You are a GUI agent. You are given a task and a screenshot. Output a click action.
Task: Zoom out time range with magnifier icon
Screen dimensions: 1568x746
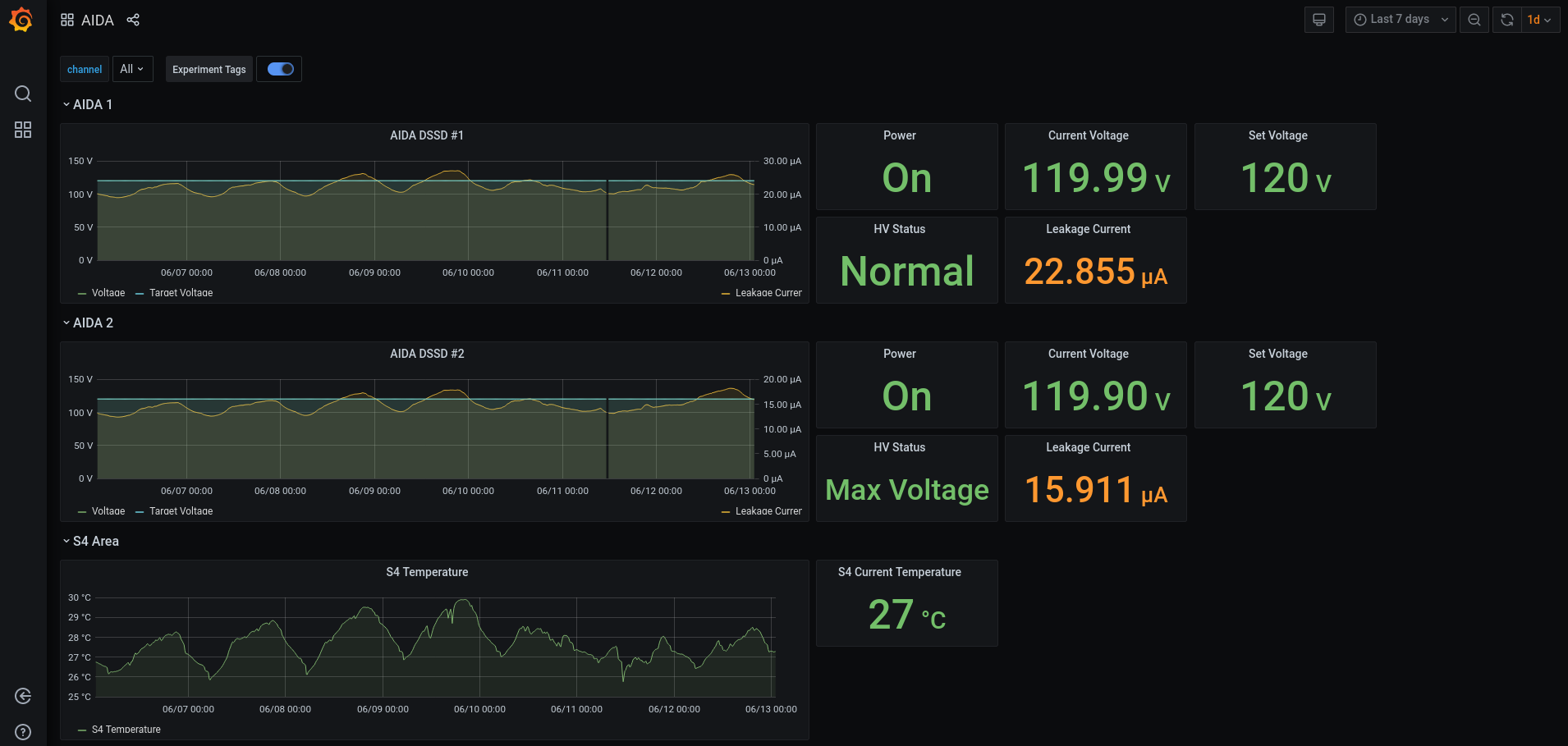1474,20
